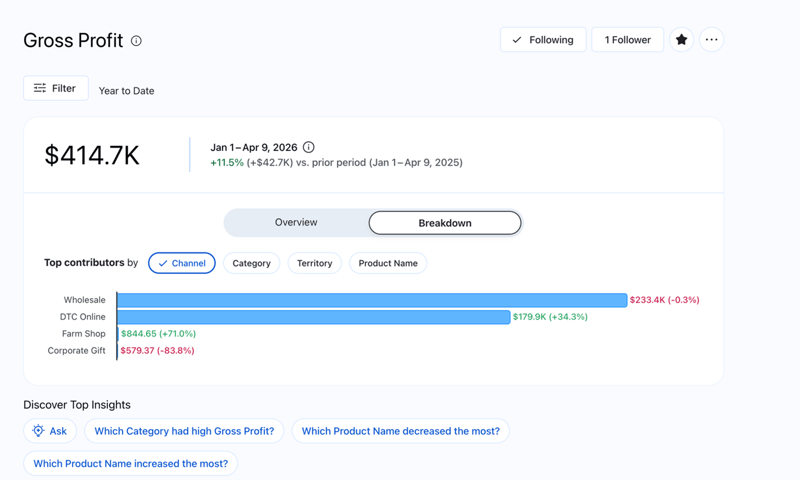
Task: Click the DTC Online blue bar
Action: (x=314, y=317)
